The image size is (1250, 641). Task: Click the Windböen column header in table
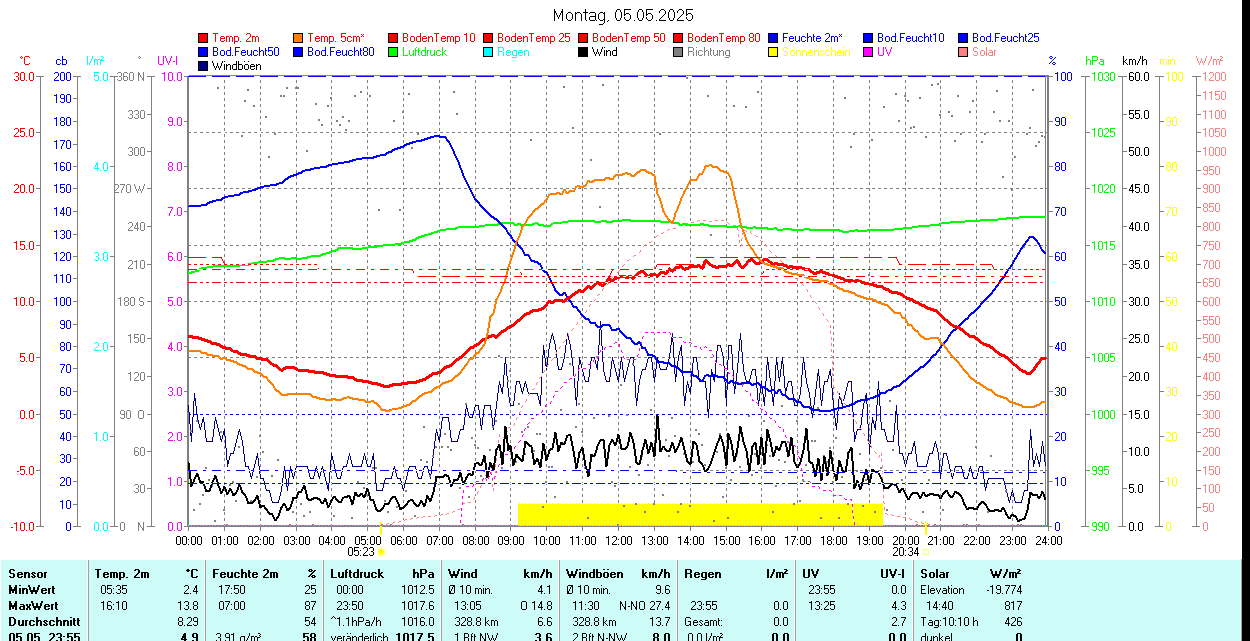596,574
